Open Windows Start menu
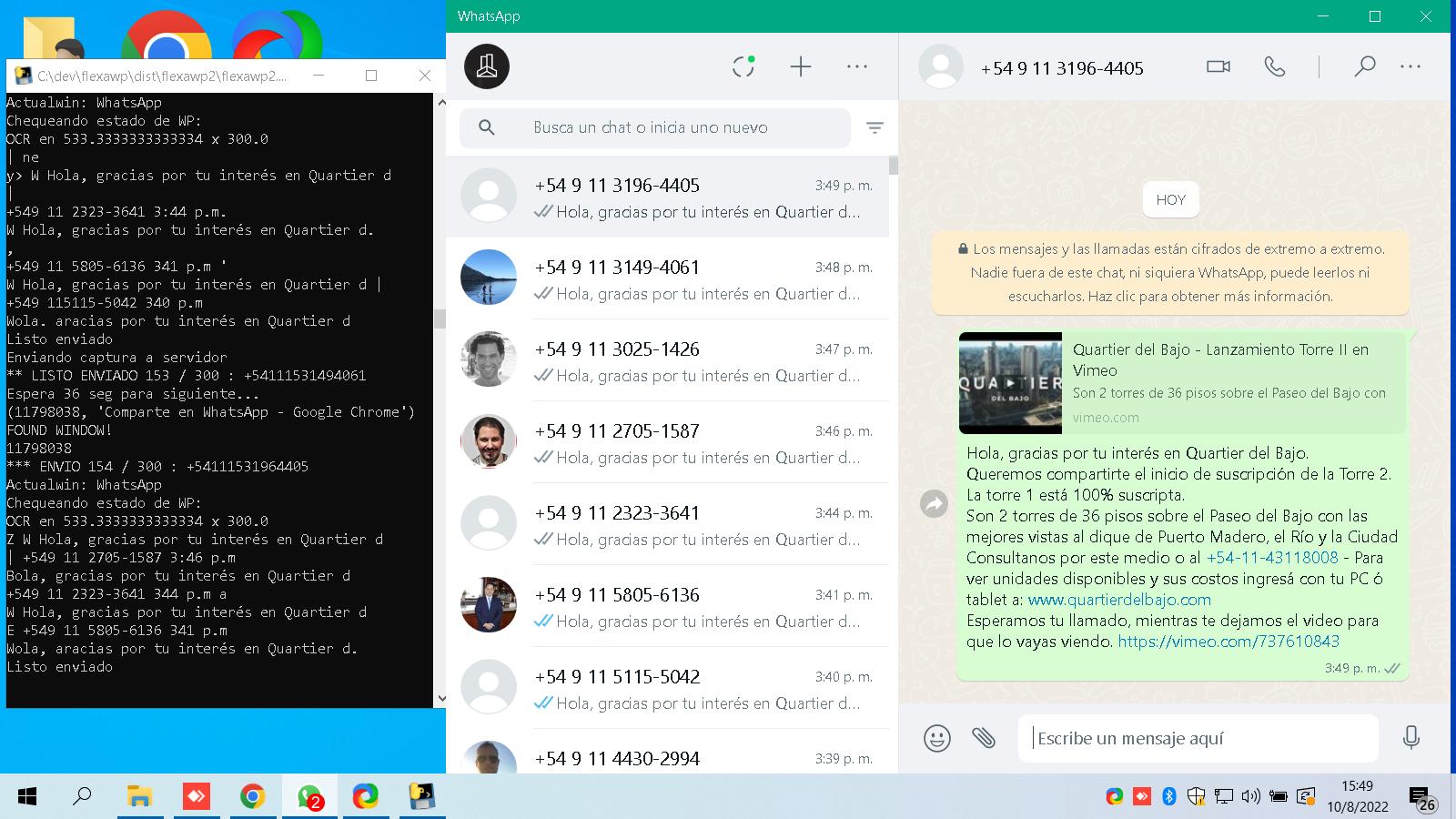1456x819 pixels. (27, 797)
